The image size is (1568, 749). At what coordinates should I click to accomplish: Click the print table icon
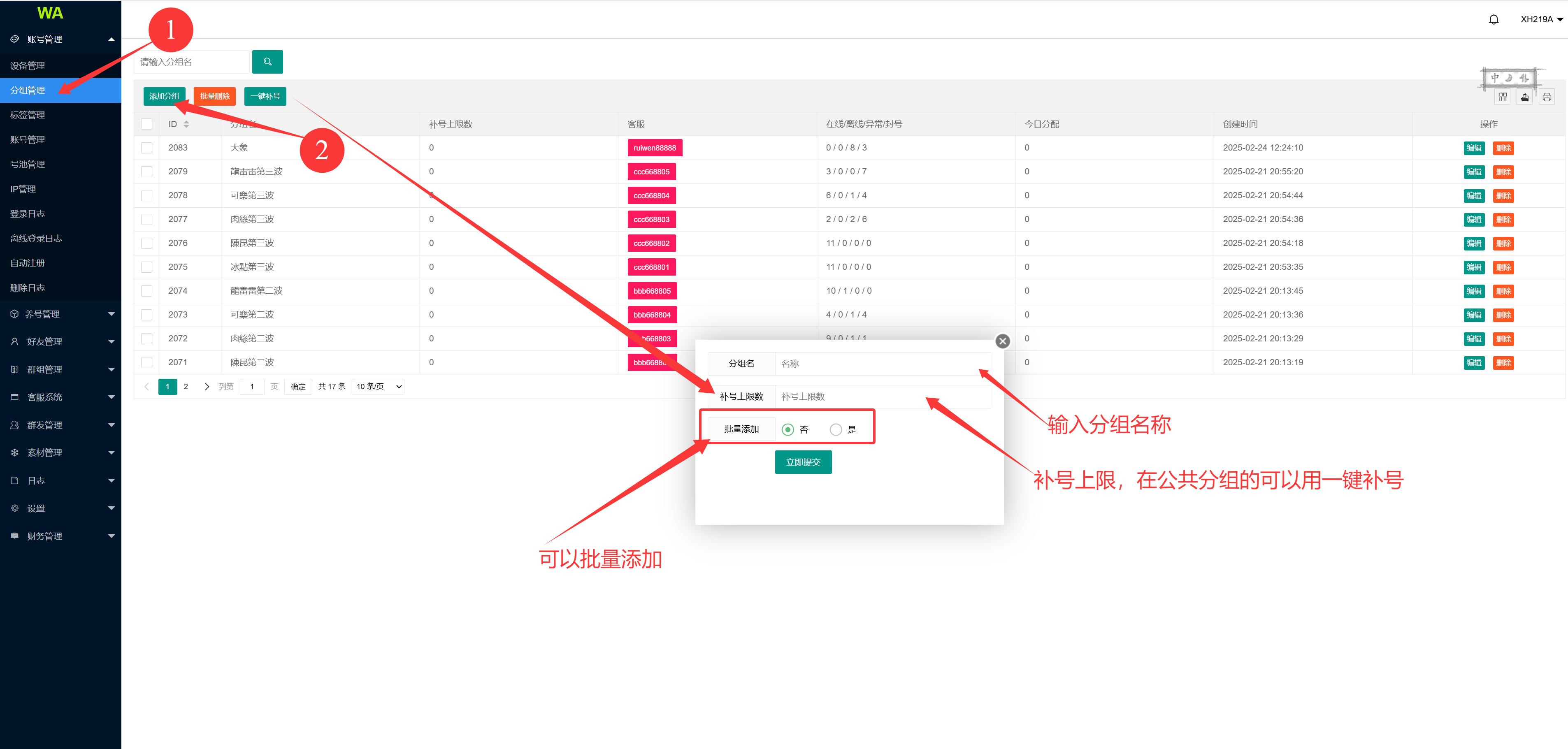[x=1547, y=97]
